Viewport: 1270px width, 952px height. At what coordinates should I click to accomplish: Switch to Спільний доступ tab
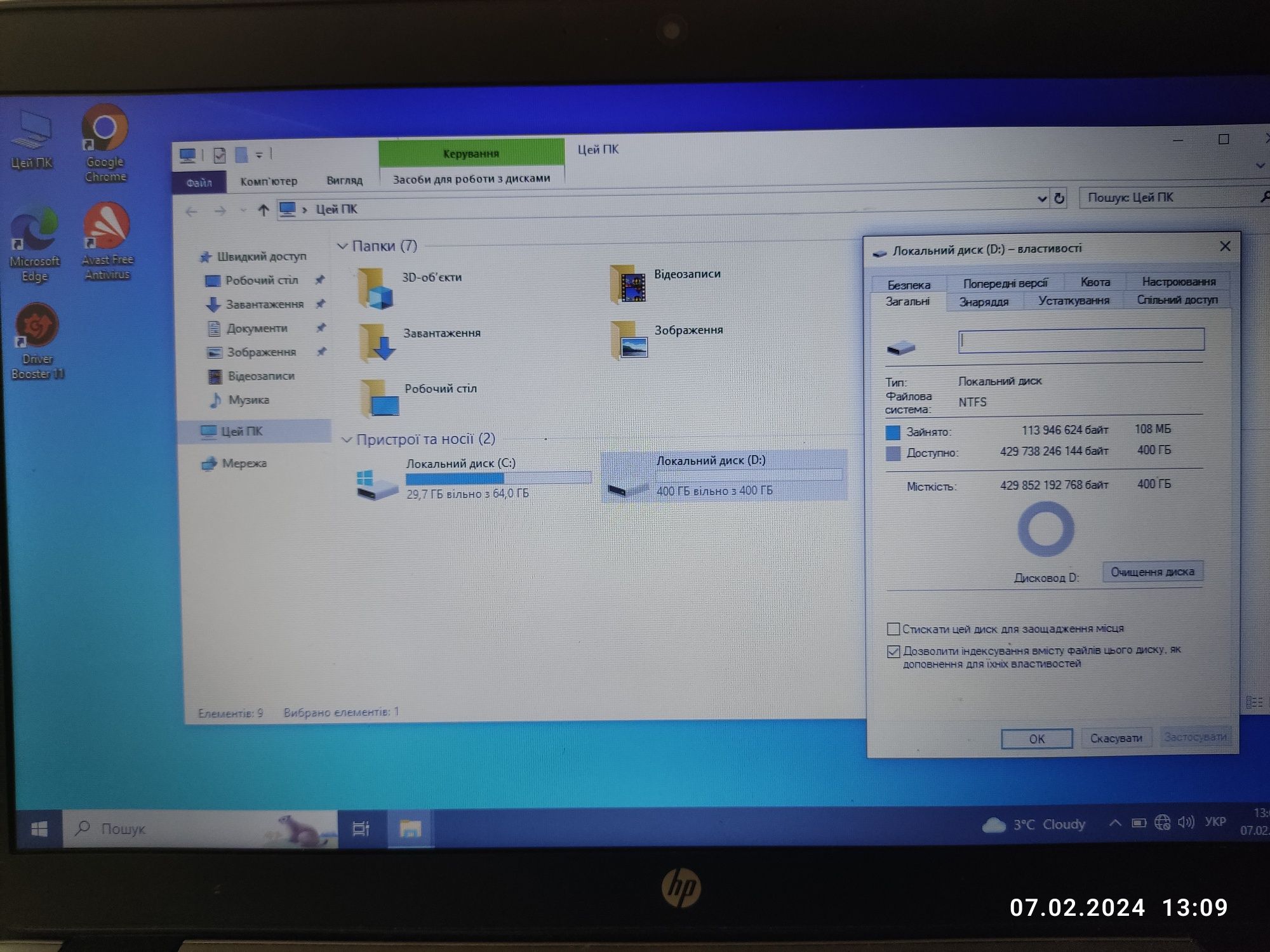(1177, 300)
